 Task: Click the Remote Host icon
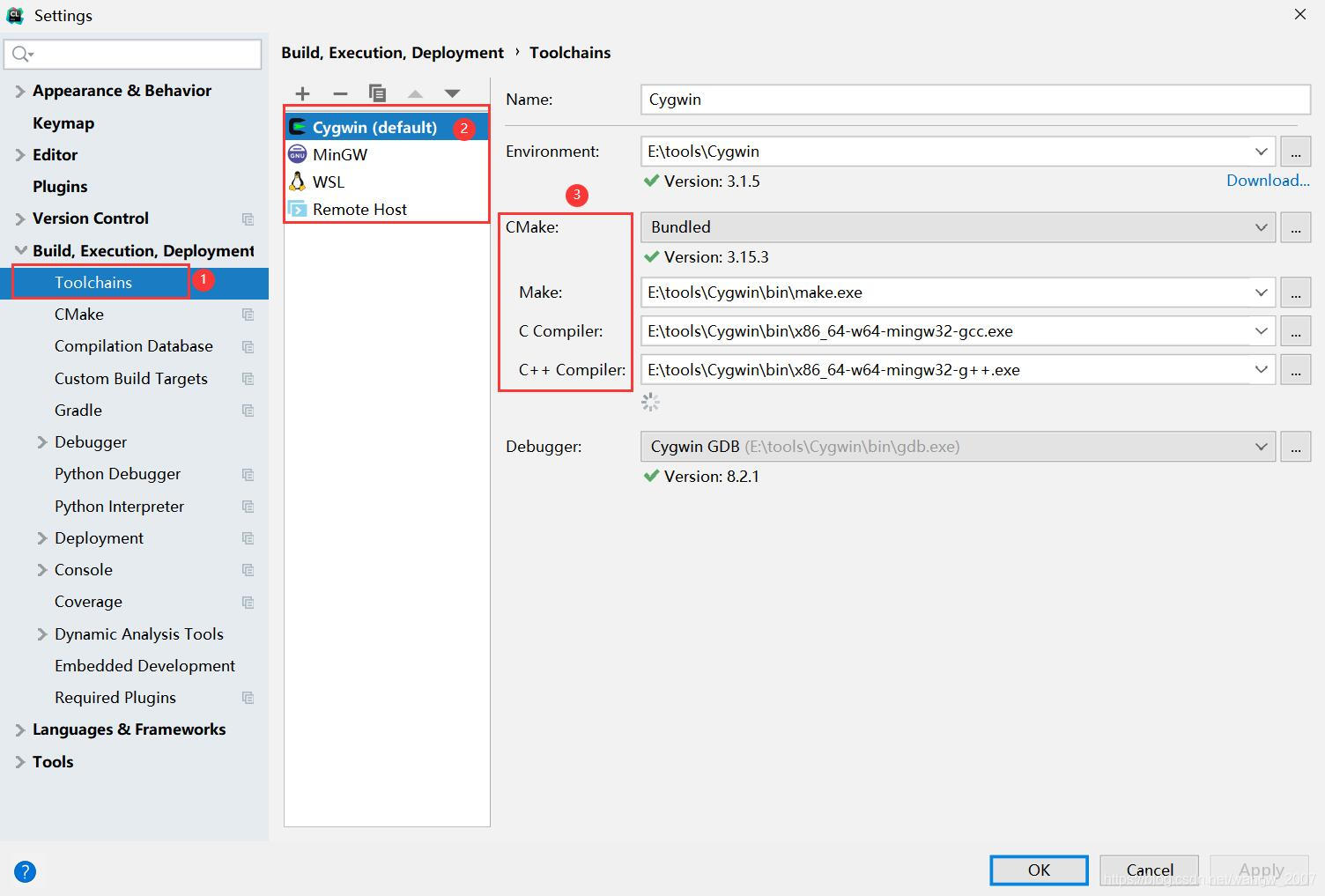(x=298, y=209)
